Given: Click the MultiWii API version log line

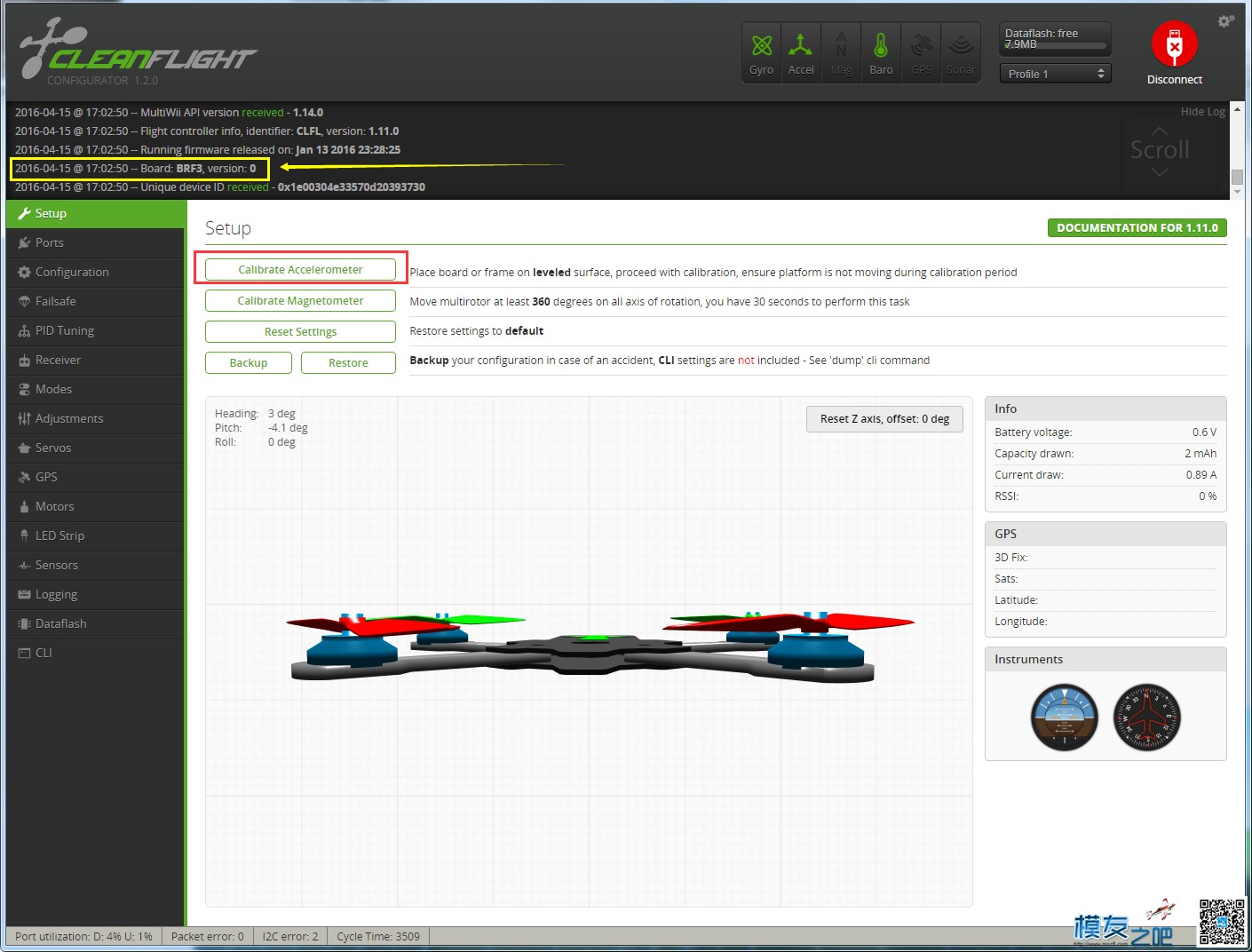Looking at the screenshot, I should coord(169,113).
